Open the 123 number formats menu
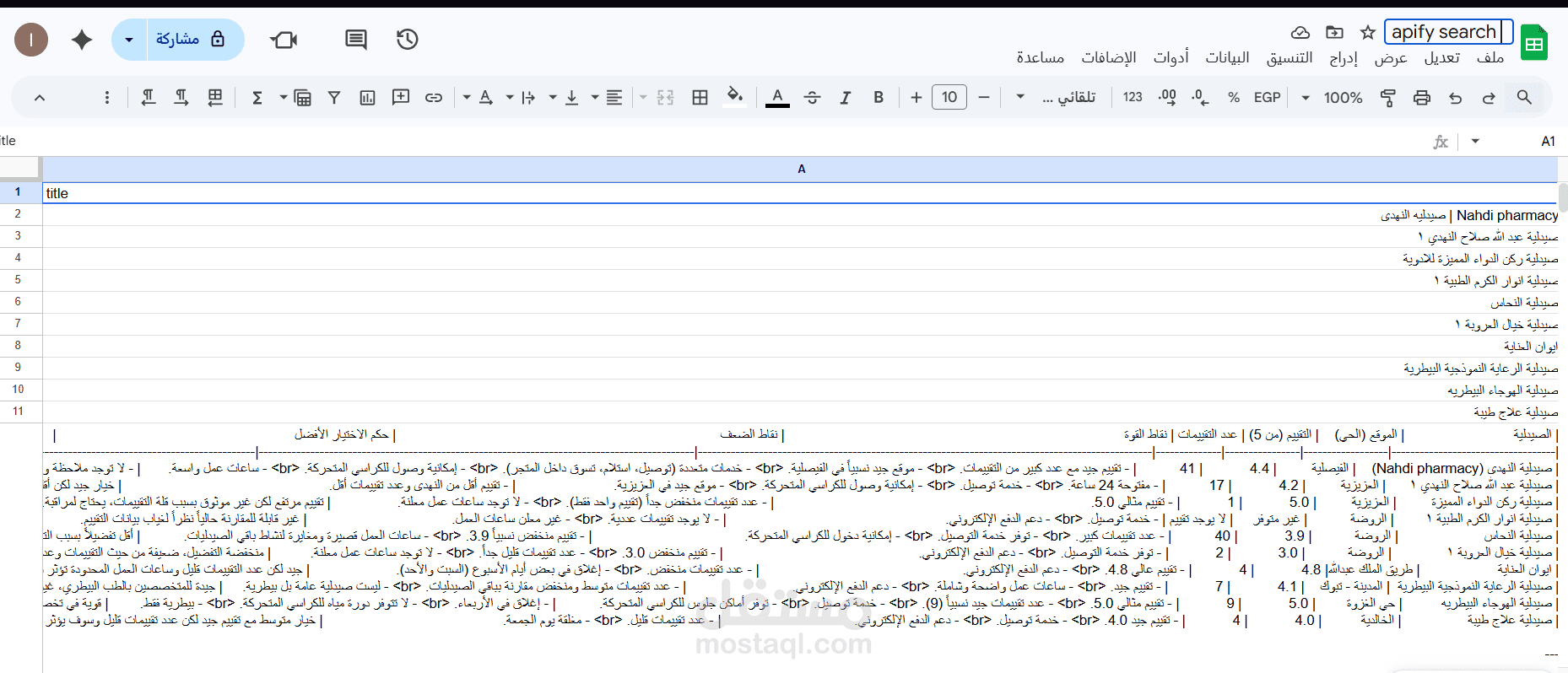Viewport: 1568px width, 673px height. coord(1133,98)
